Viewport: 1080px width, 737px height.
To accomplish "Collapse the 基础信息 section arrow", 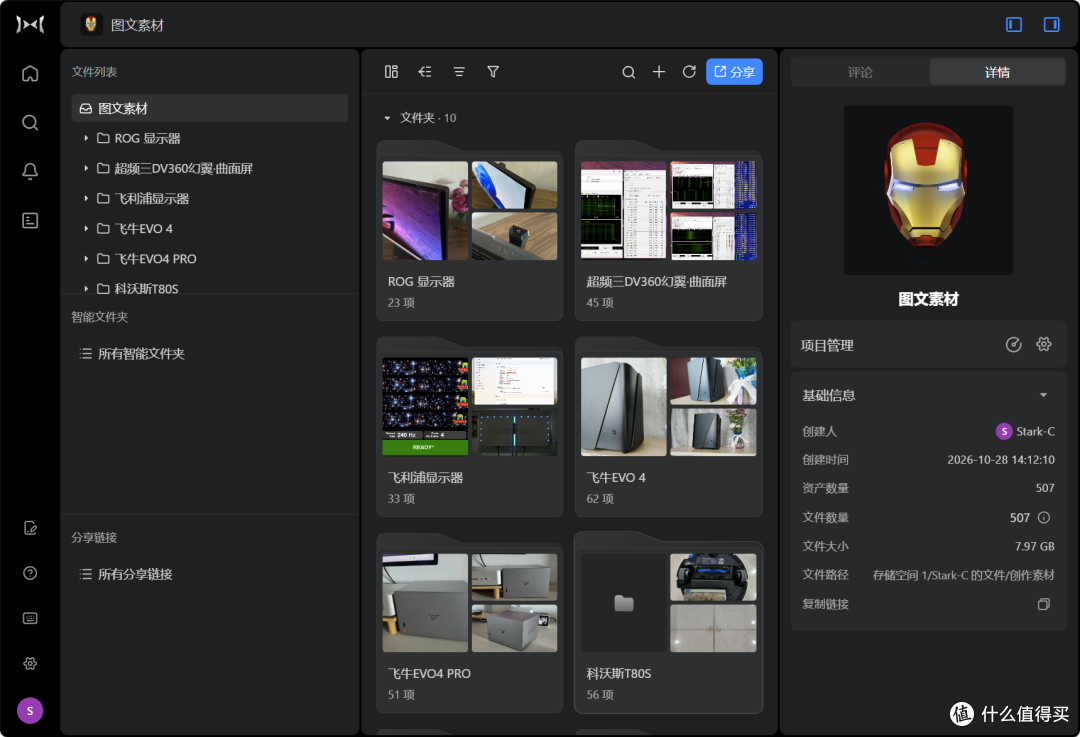I will 1043,395.
